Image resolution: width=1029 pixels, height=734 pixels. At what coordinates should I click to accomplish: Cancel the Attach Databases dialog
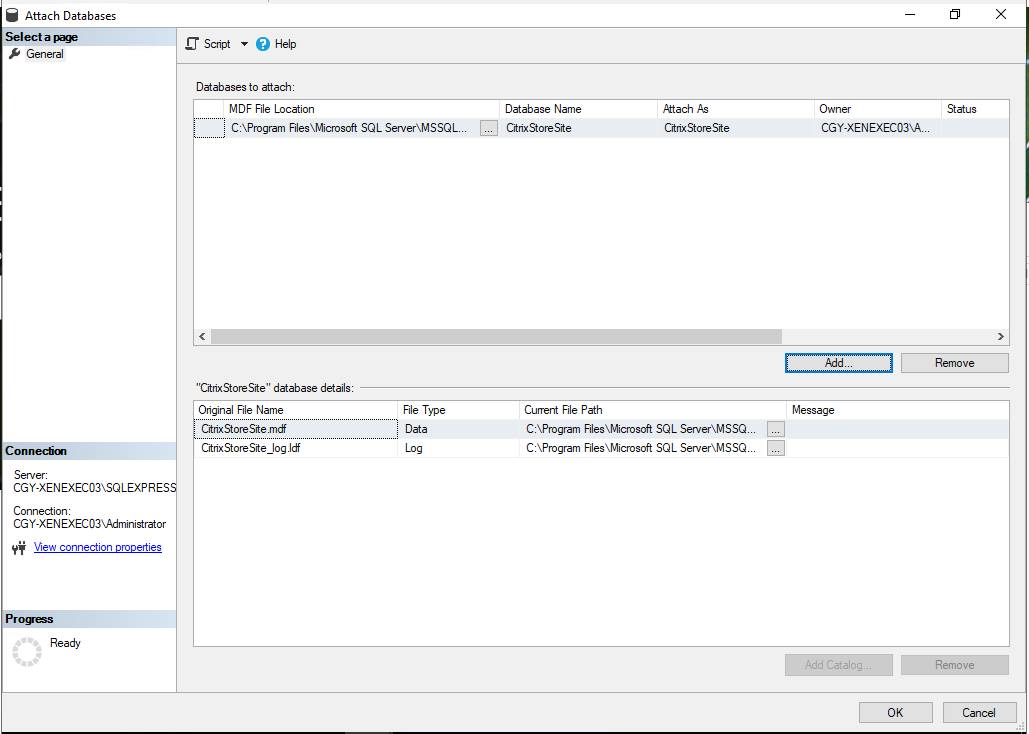[x=978, y=713]
